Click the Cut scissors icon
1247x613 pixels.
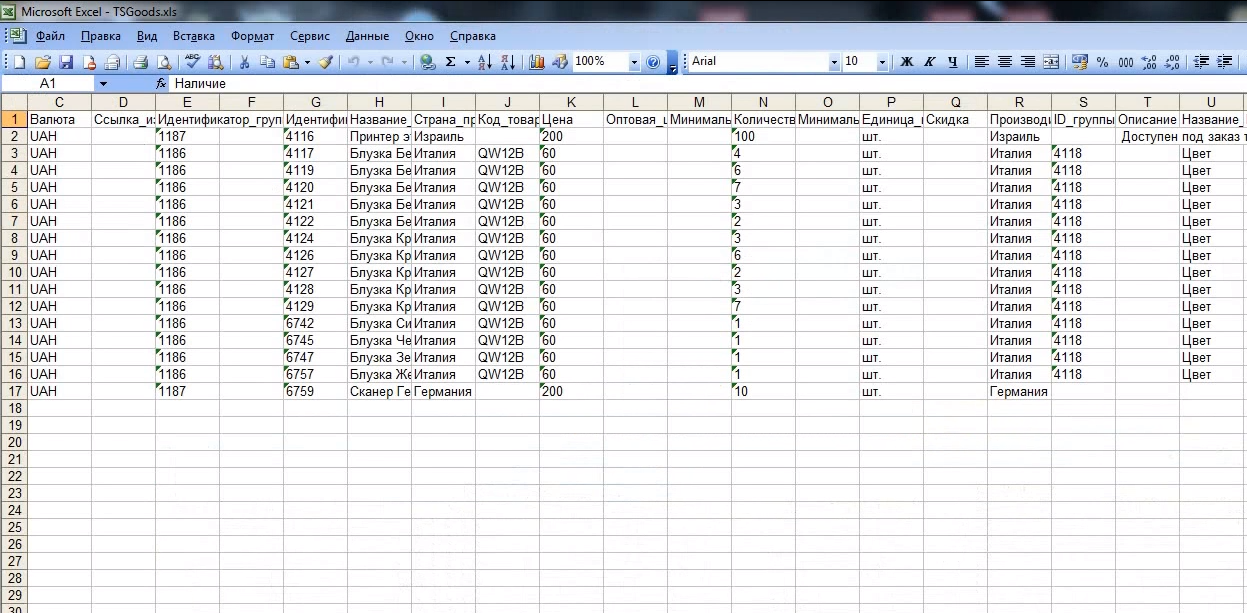tap(244, 62)
